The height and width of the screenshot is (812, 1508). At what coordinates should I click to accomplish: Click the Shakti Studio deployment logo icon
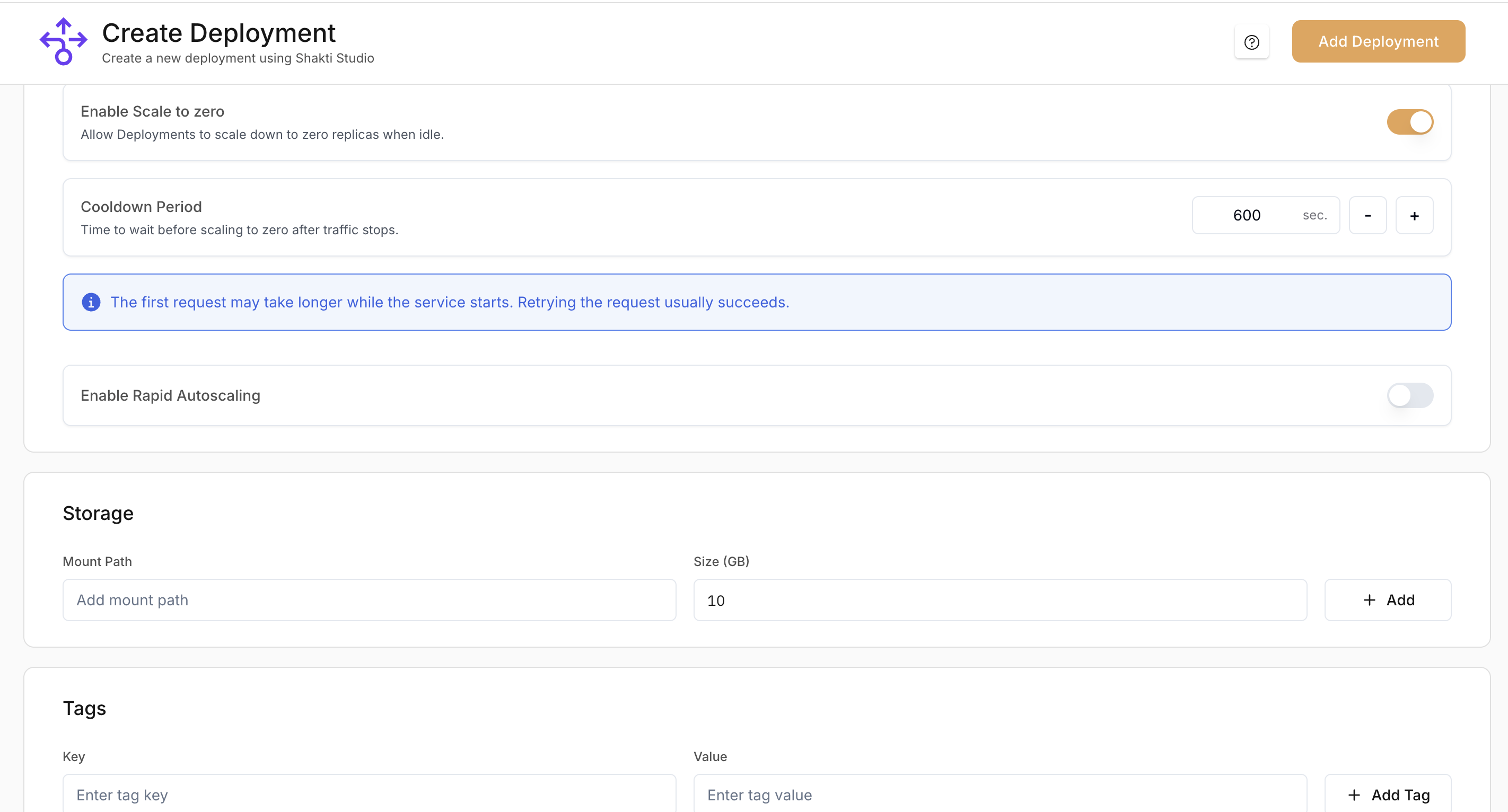coord(63,41)
